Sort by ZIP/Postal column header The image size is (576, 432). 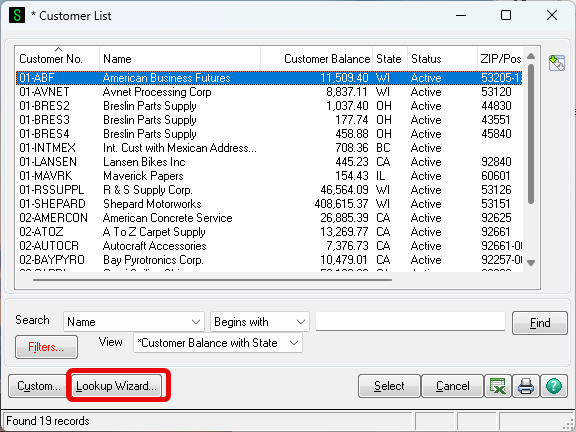tap(500, 58)
